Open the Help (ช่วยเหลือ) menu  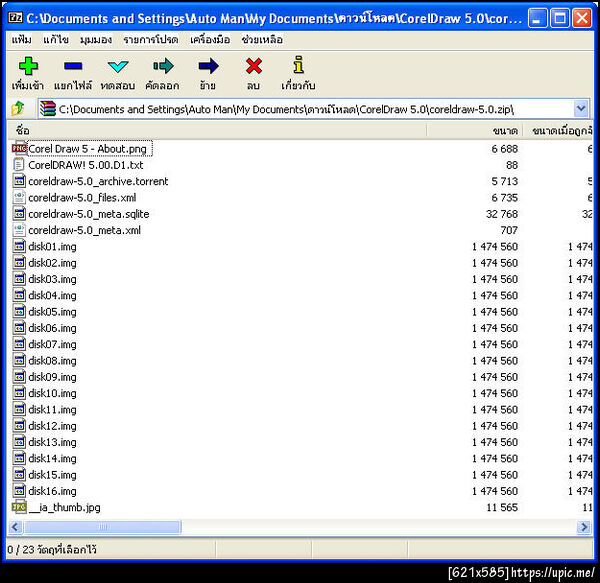click(262, 39)
